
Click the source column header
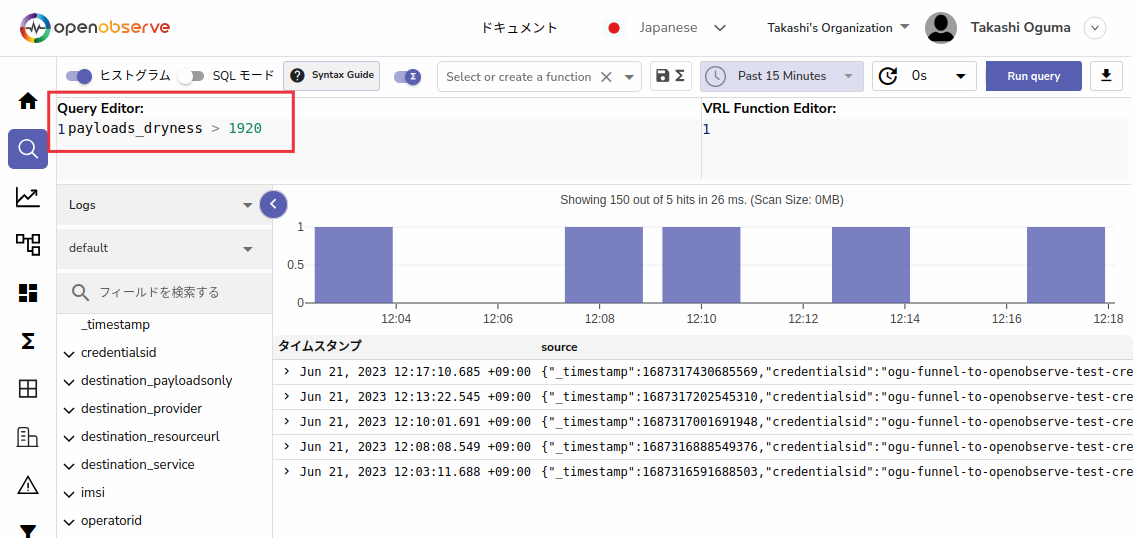(559, 347)
